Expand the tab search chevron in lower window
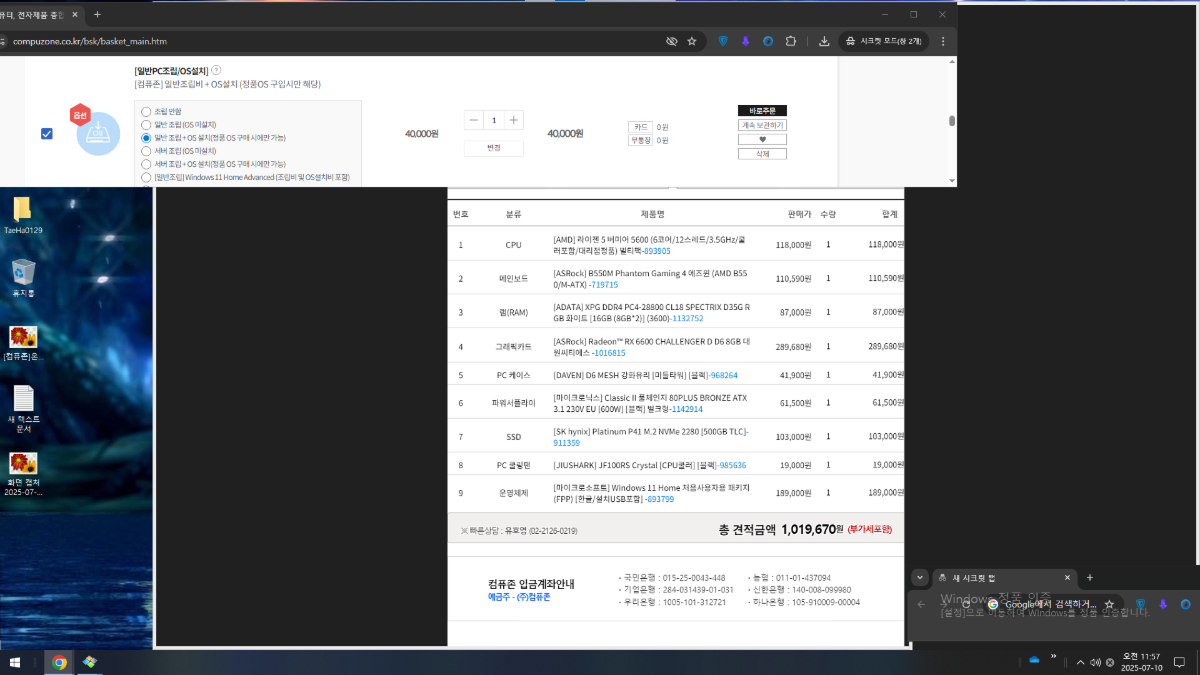The image size is (1200, 675). (x=920, y=578)
